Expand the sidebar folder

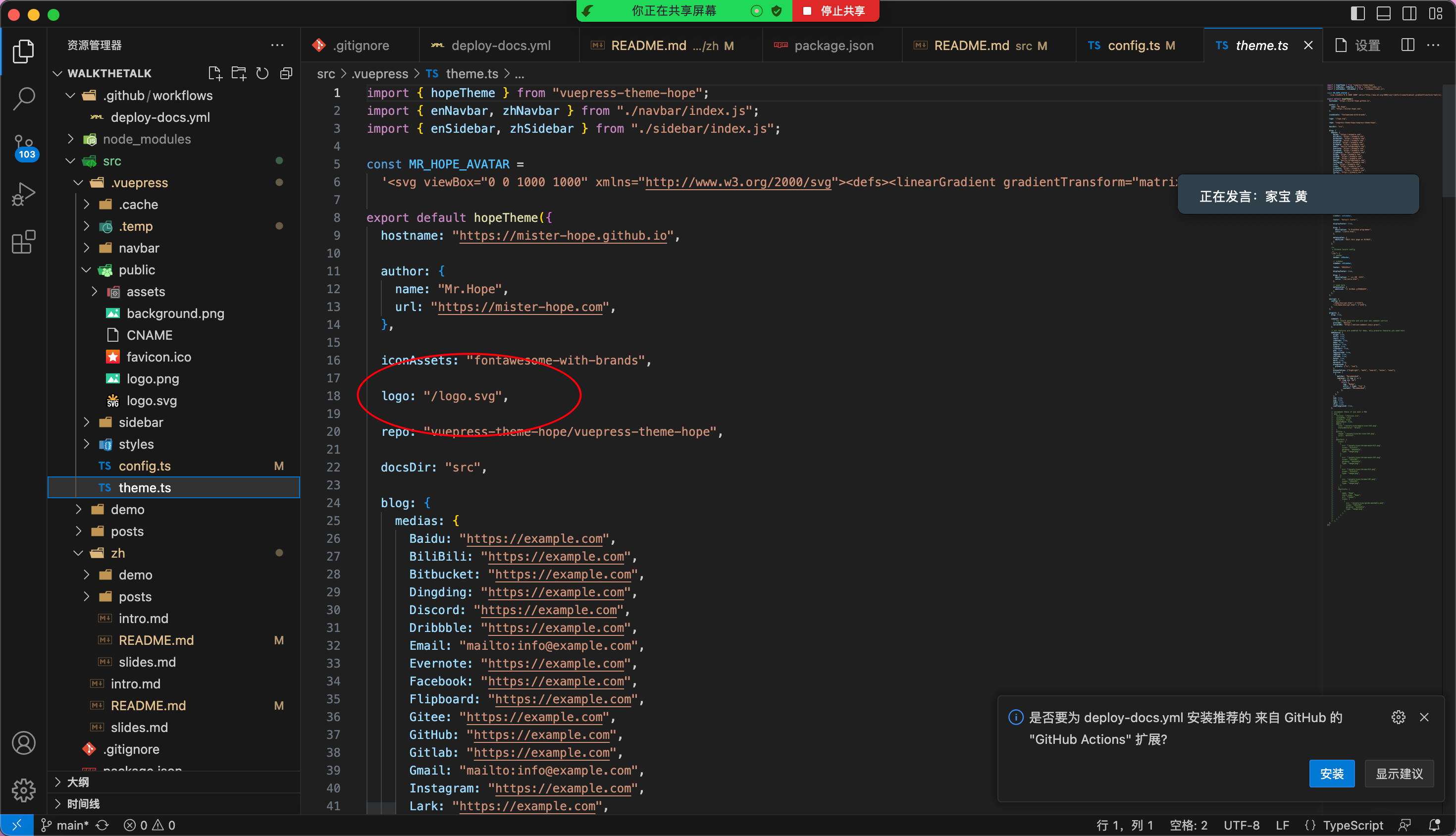click(86, 422)
